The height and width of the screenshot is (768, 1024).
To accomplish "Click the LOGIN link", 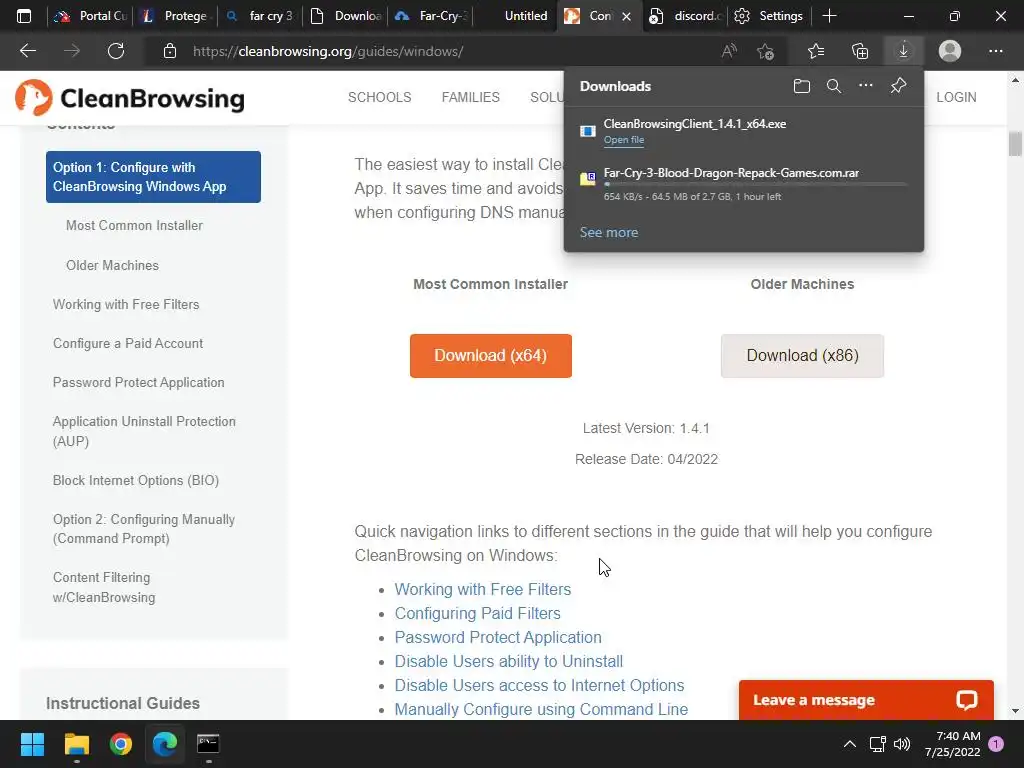I will click(956, 97).
